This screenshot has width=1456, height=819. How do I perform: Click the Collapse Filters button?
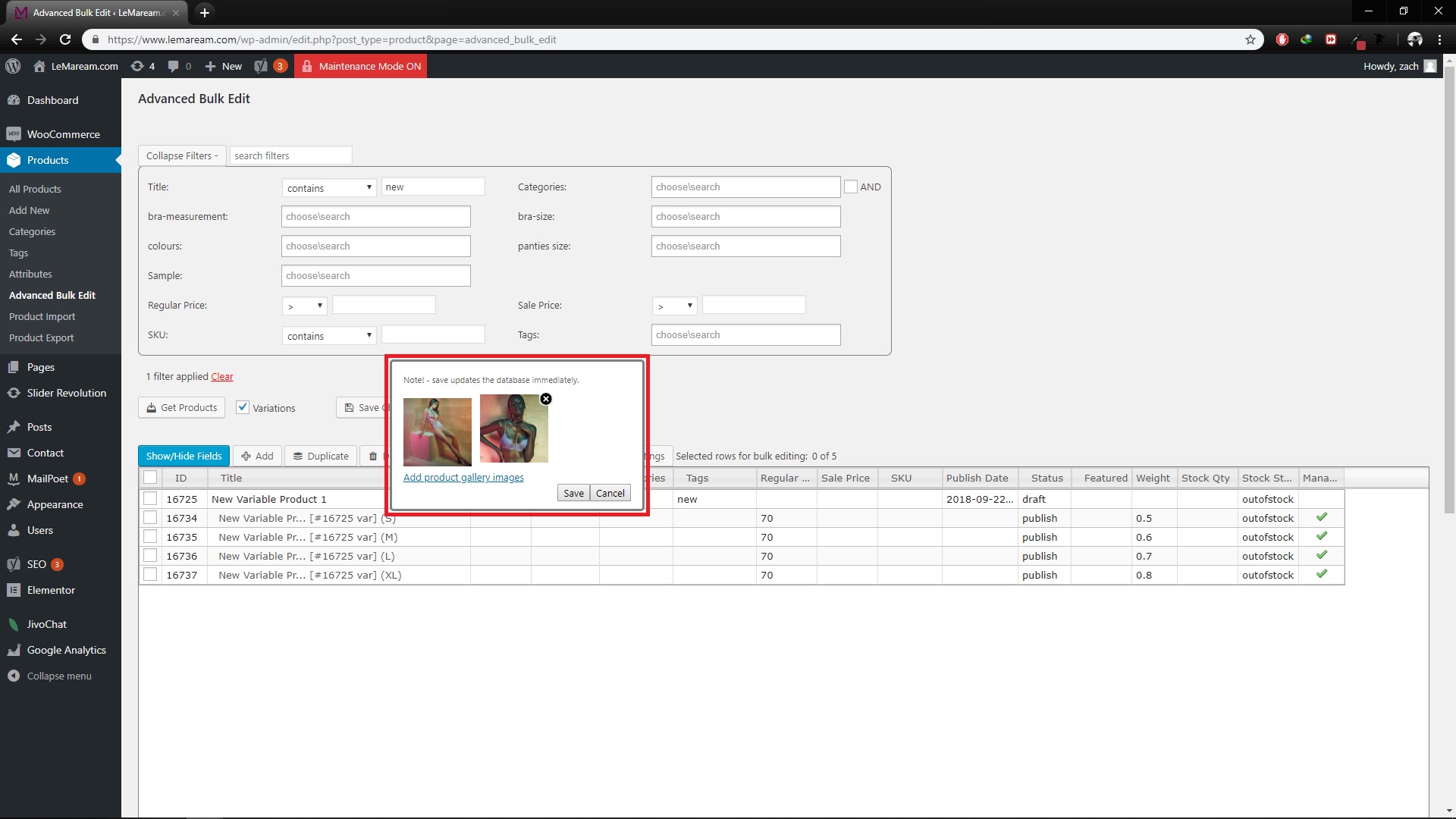pyautogui.click(x=182, y=155)
